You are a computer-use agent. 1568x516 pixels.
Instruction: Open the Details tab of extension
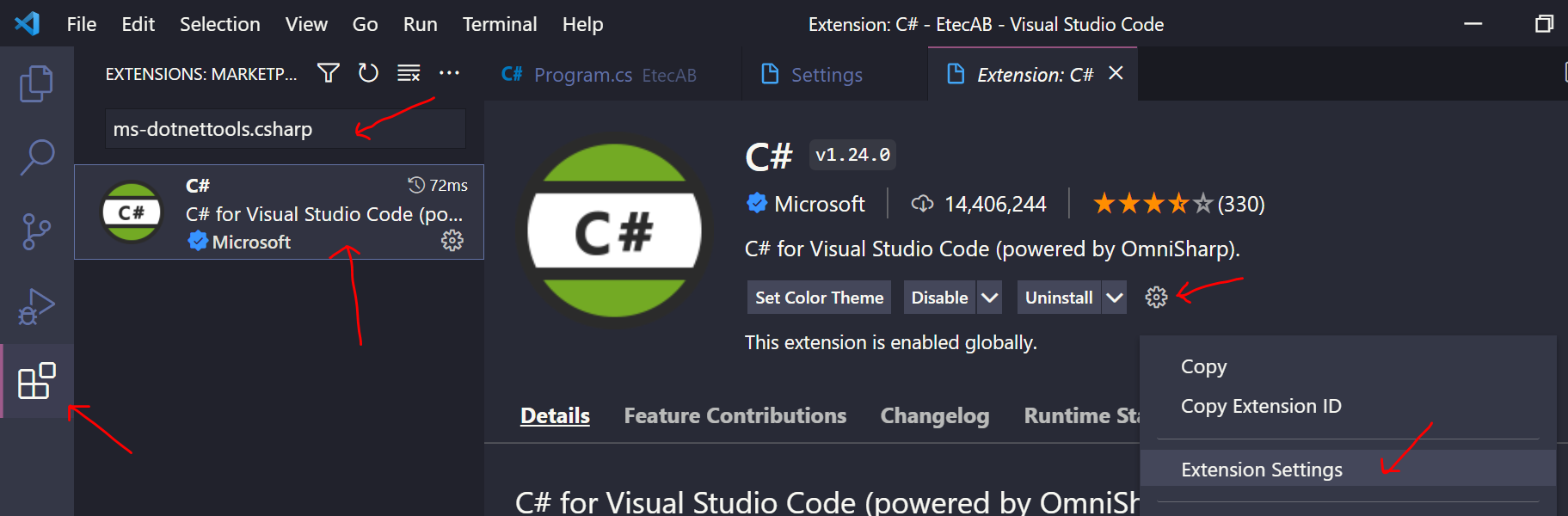555,415
